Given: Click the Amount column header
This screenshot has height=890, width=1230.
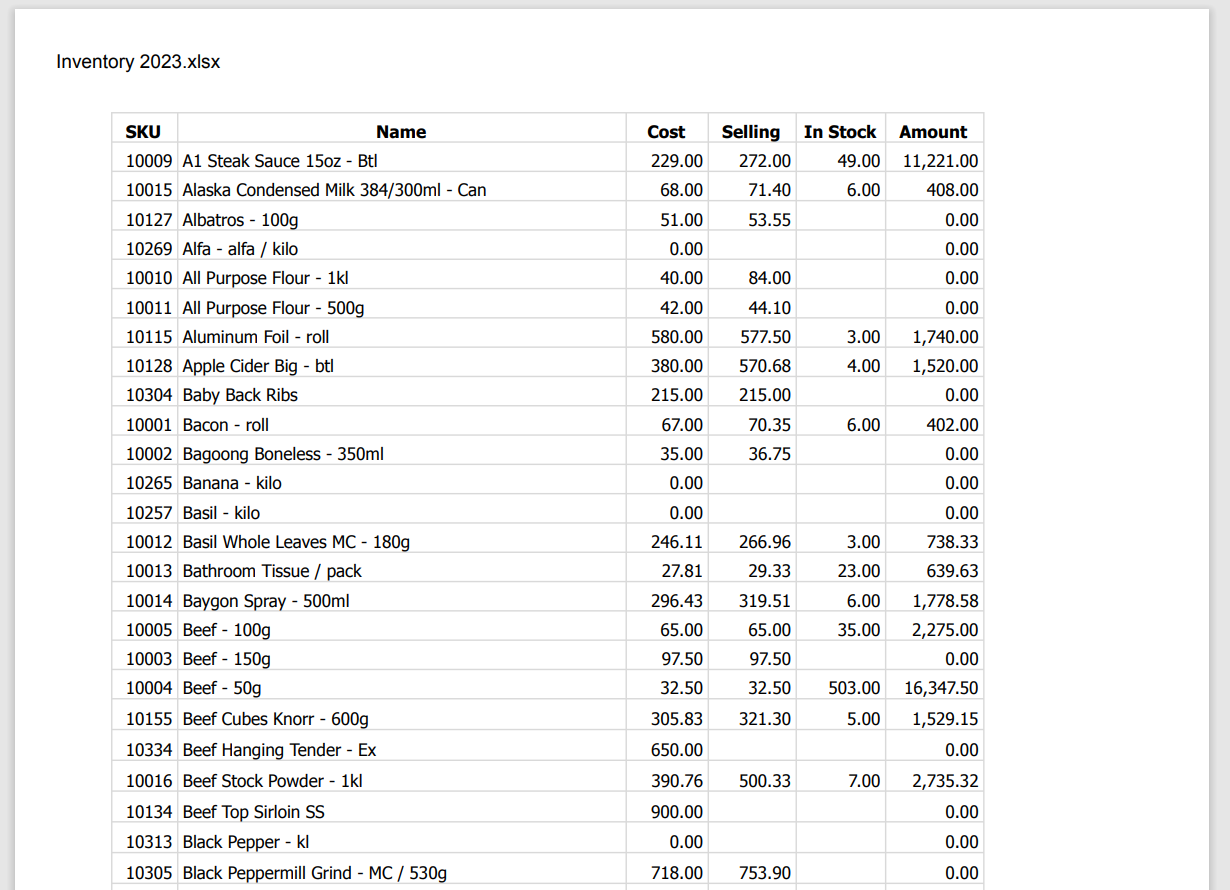Looking at the screenshot, I should pyautogui.click(x=933, y=132).
